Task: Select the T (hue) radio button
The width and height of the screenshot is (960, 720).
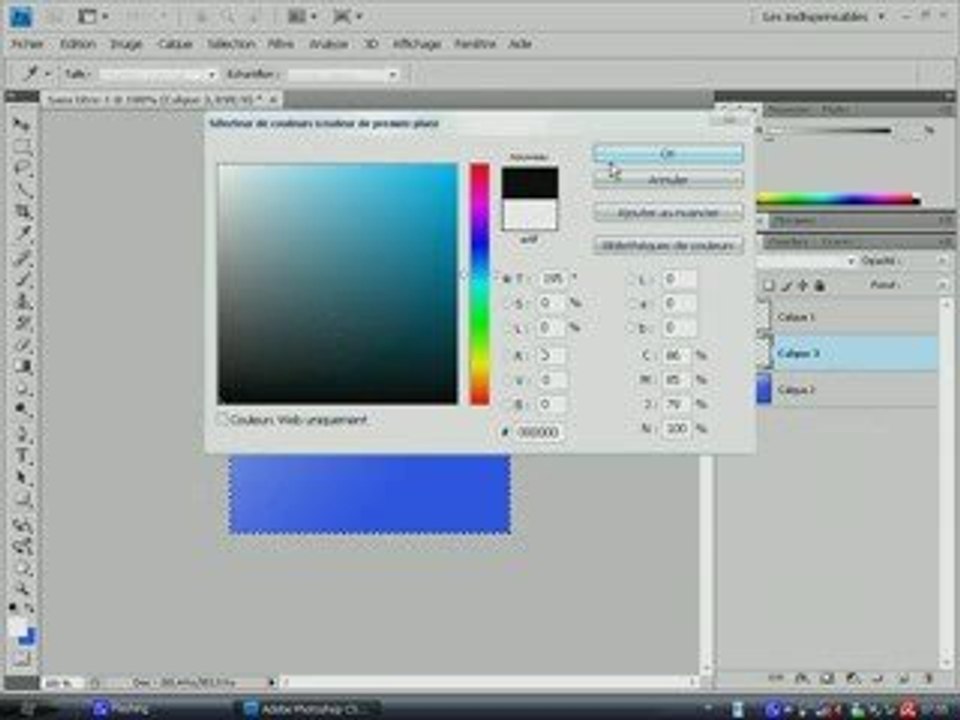Action: click(x=507, y=279)
